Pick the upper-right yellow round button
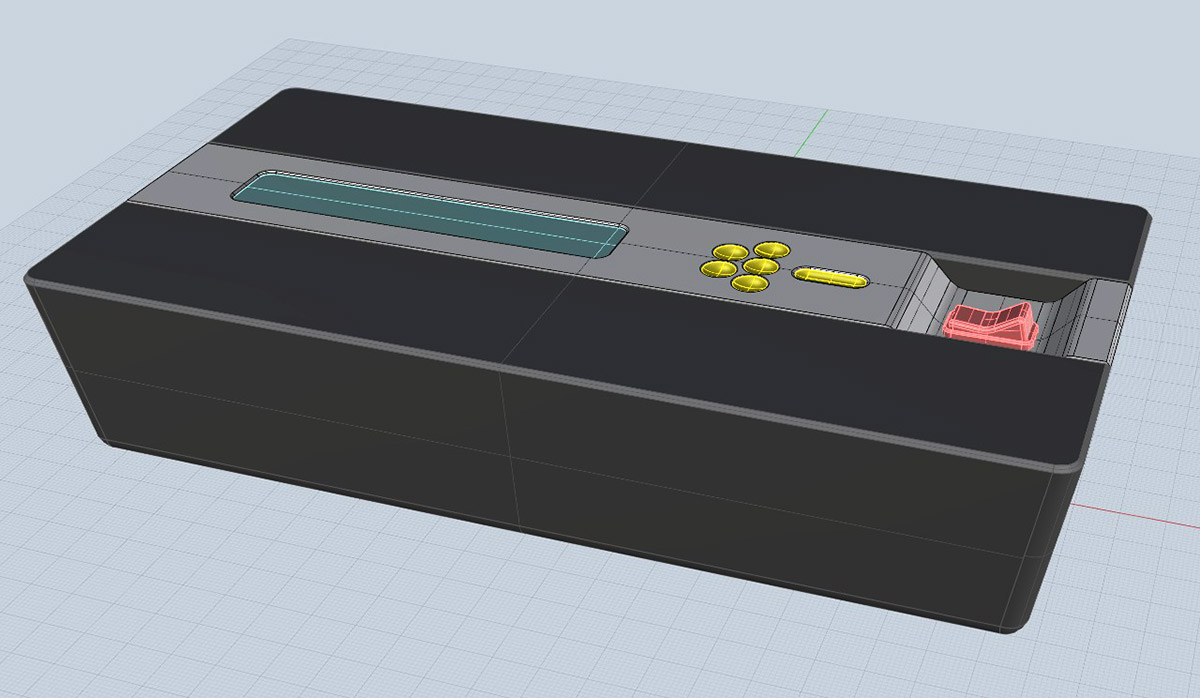The image size is (1200, 698). pyautogui.click(x=771, y=249)
